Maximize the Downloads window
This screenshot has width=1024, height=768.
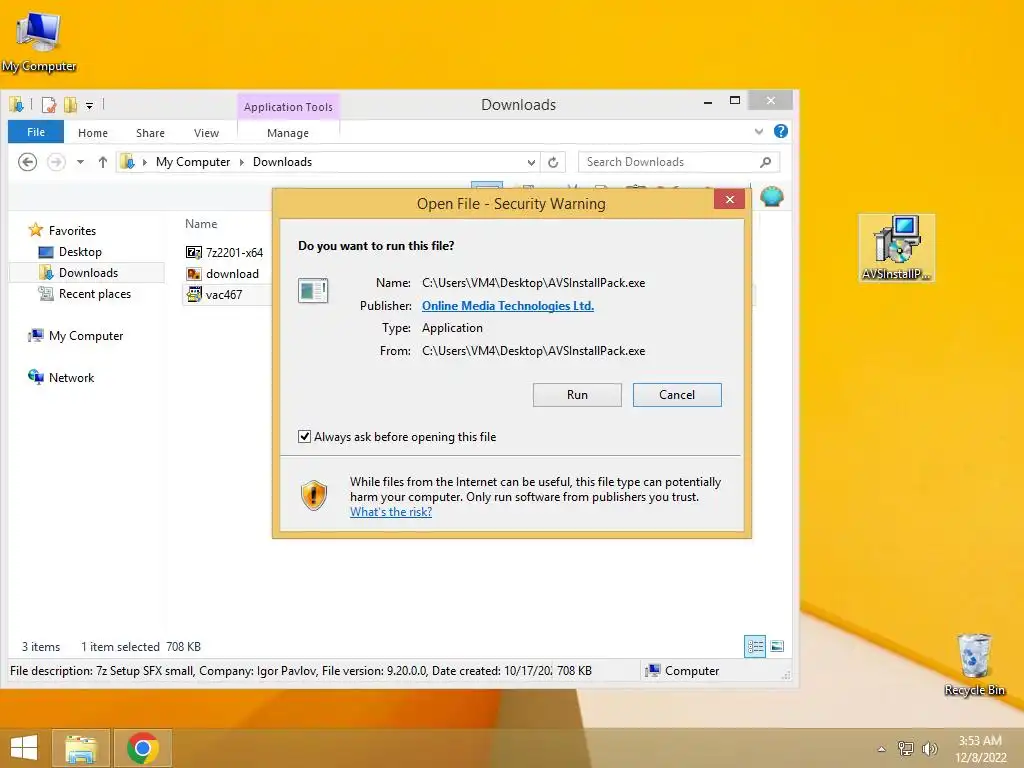coord(735,101)
